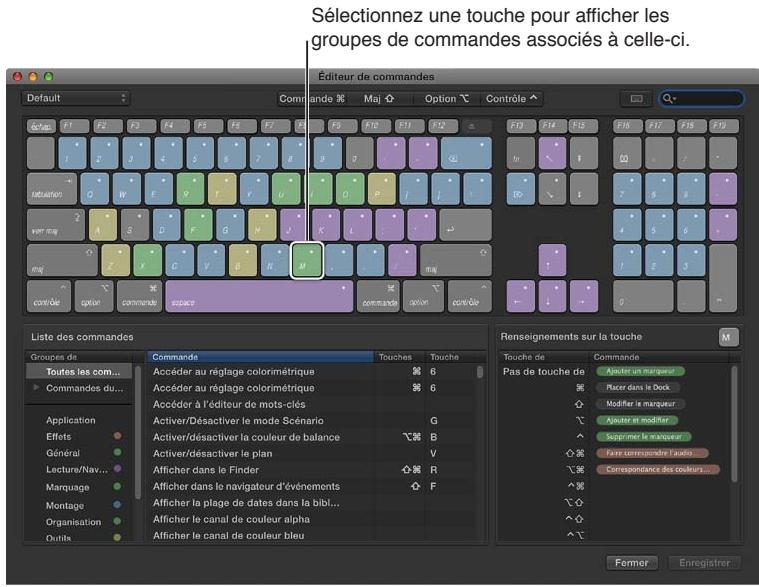Select the Application command group
Screen dimensions: 759x587
coord(71,420)
